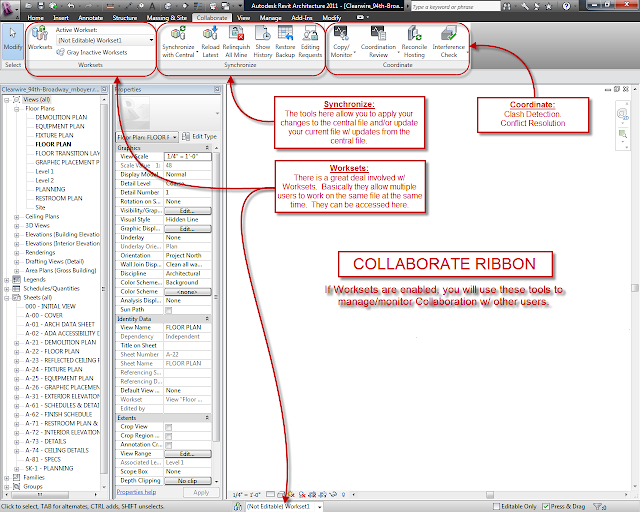The height and width of the screenshot is (512, 640).
Task: Switch to the Manage tab
Action: pyautogui.click(x=271, y=18)
